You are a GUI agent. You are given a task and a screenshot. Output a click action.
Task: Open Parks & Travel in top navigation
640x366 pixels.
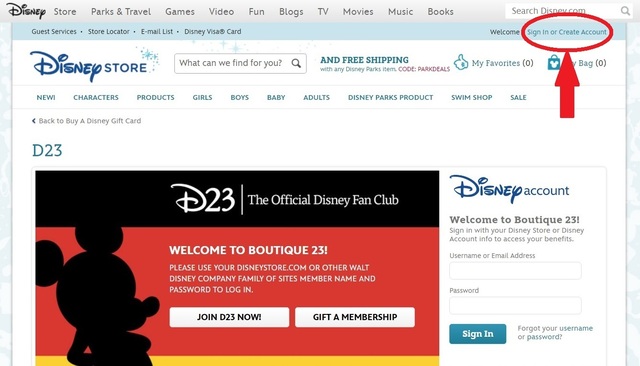coord(121,12)
